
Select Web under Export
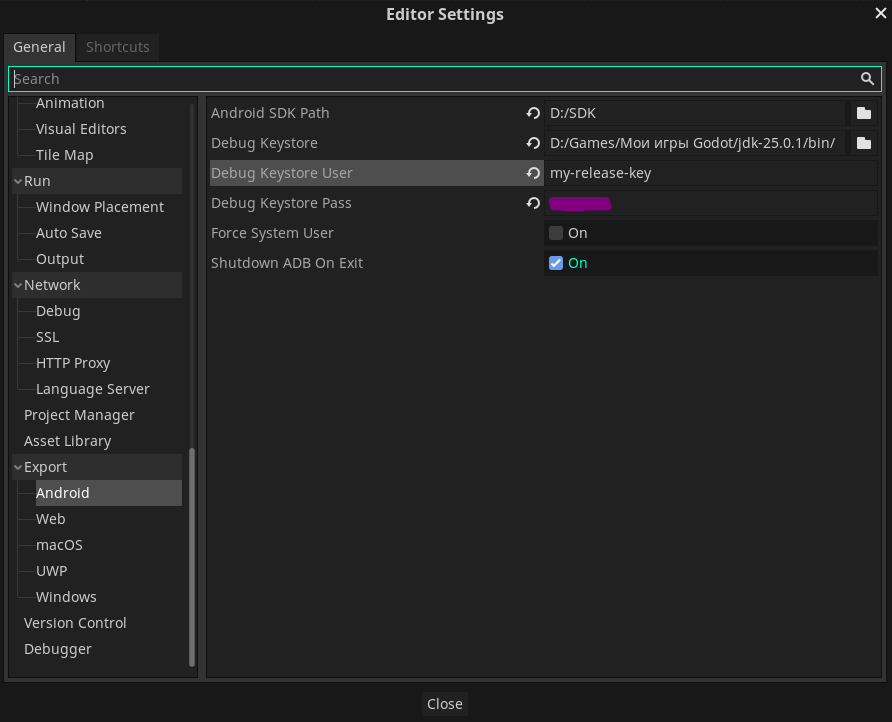(x=50, y=519)
